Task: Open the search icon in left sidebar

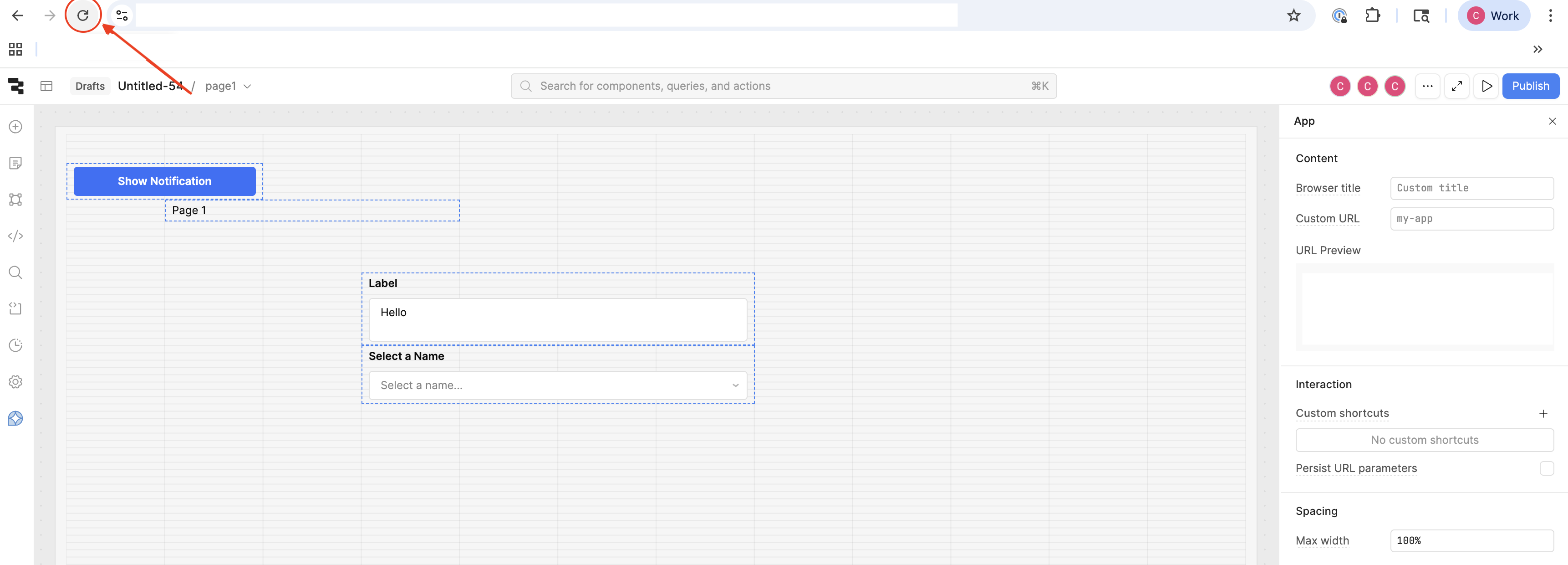Action: pos(16,272)
